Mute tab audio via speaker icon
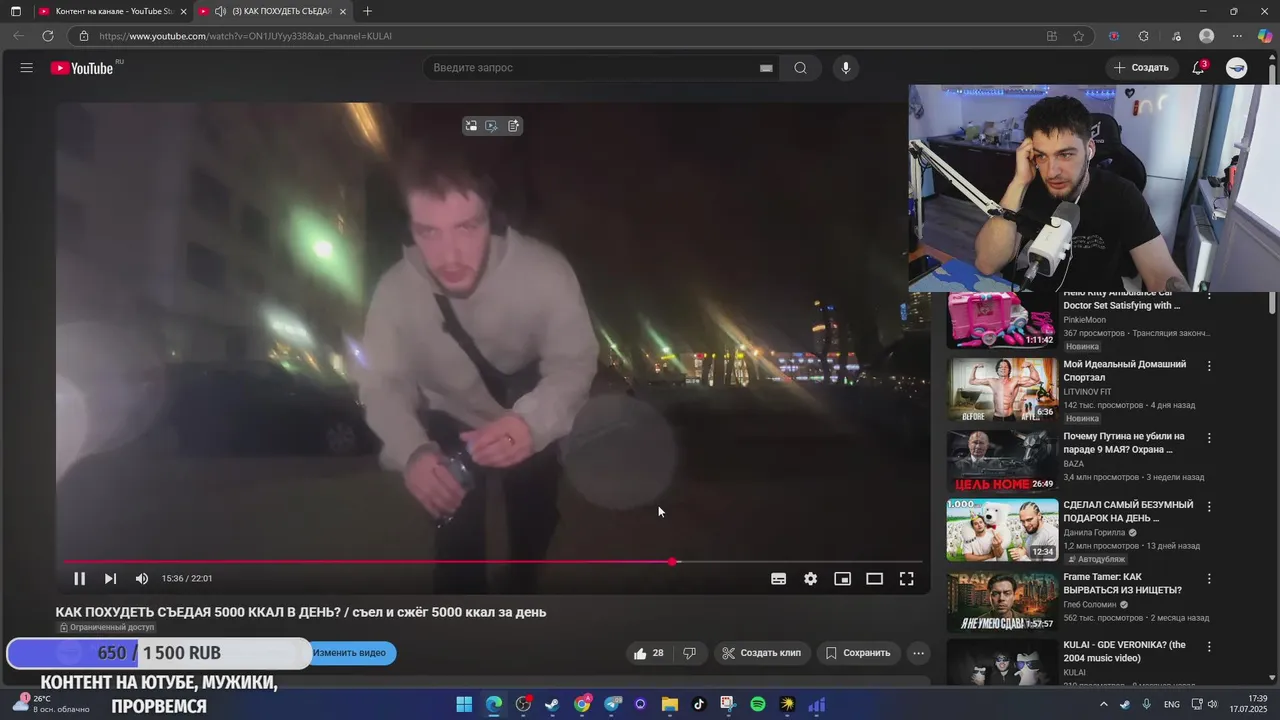The image size is (1280, 720). coord(220,11)
